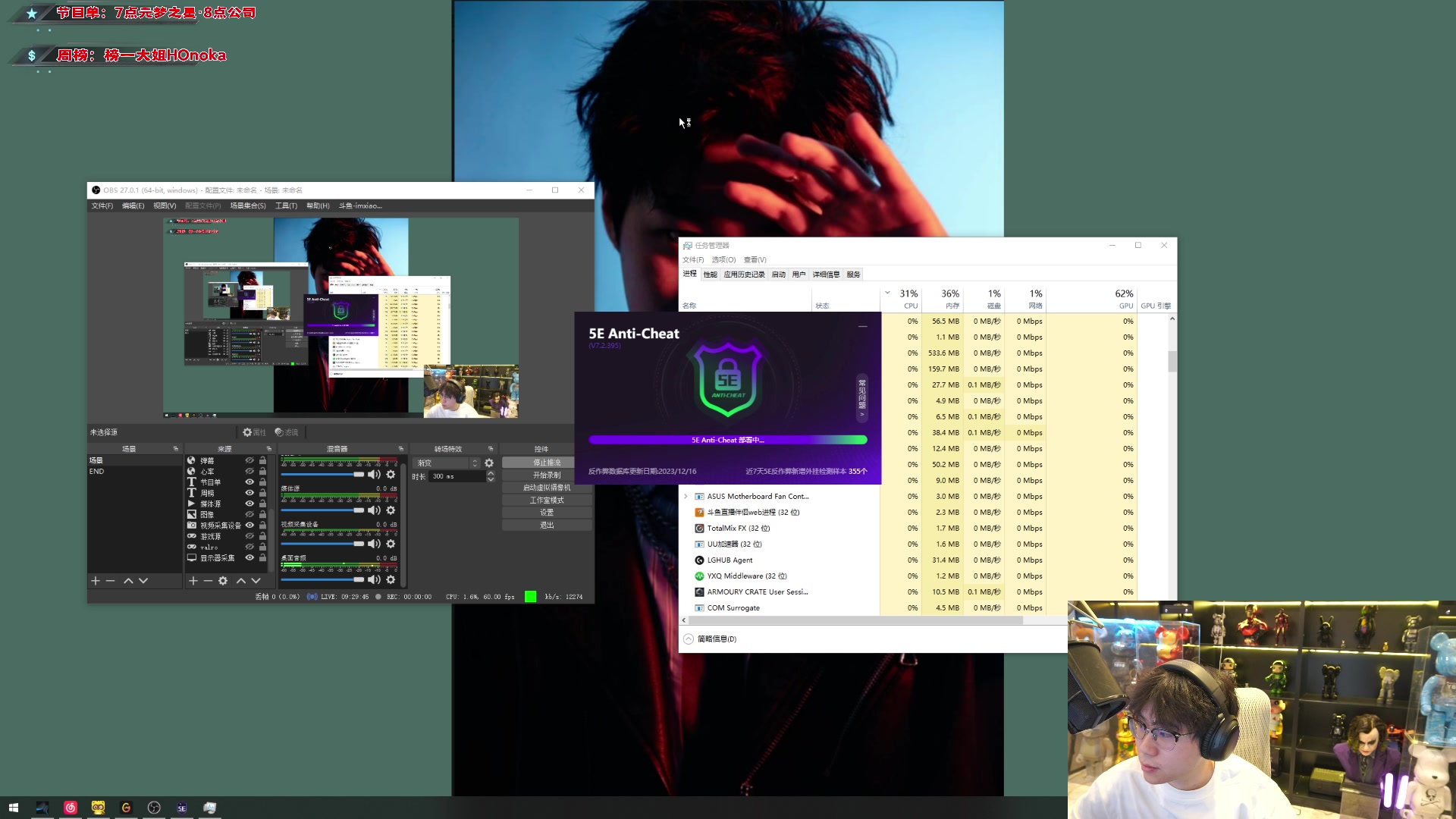Screen dimensions: 1456x819
Task: Click 停止推流 button
Action: (x=546, y=463)
